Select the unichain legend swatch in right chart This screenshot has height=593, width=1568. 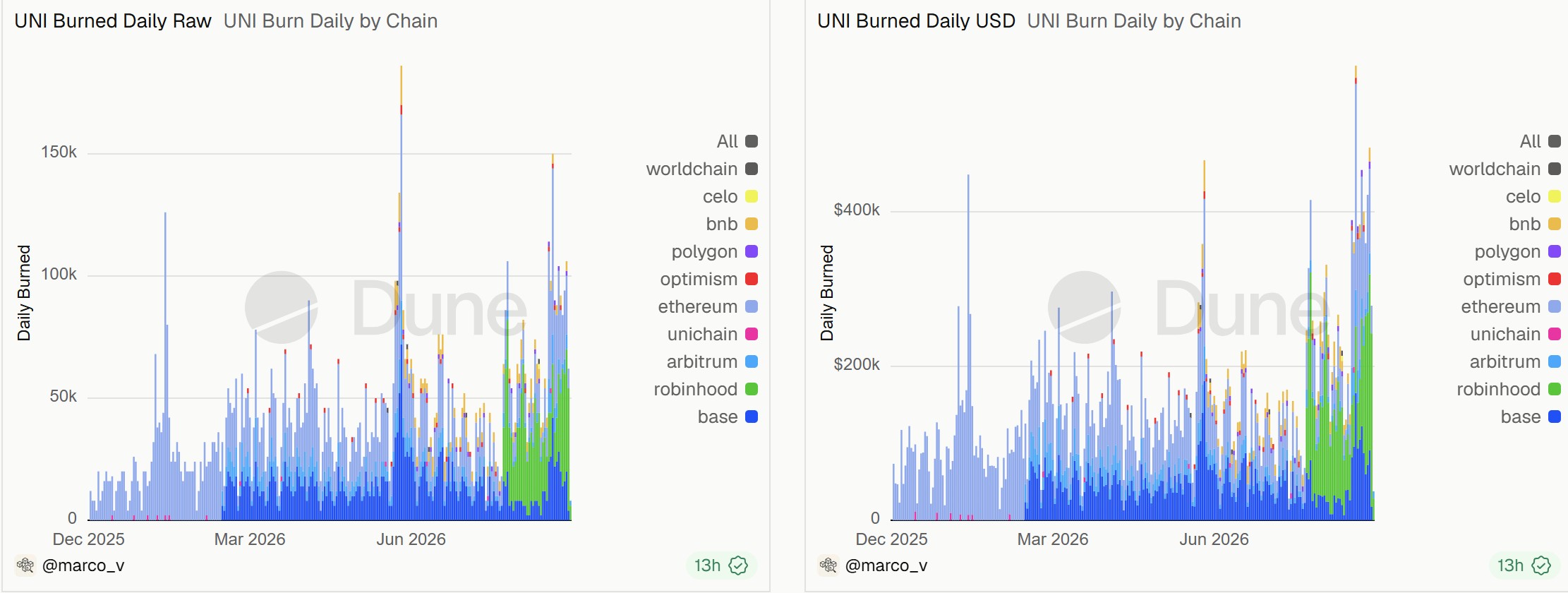click(x=1555, y=335)
